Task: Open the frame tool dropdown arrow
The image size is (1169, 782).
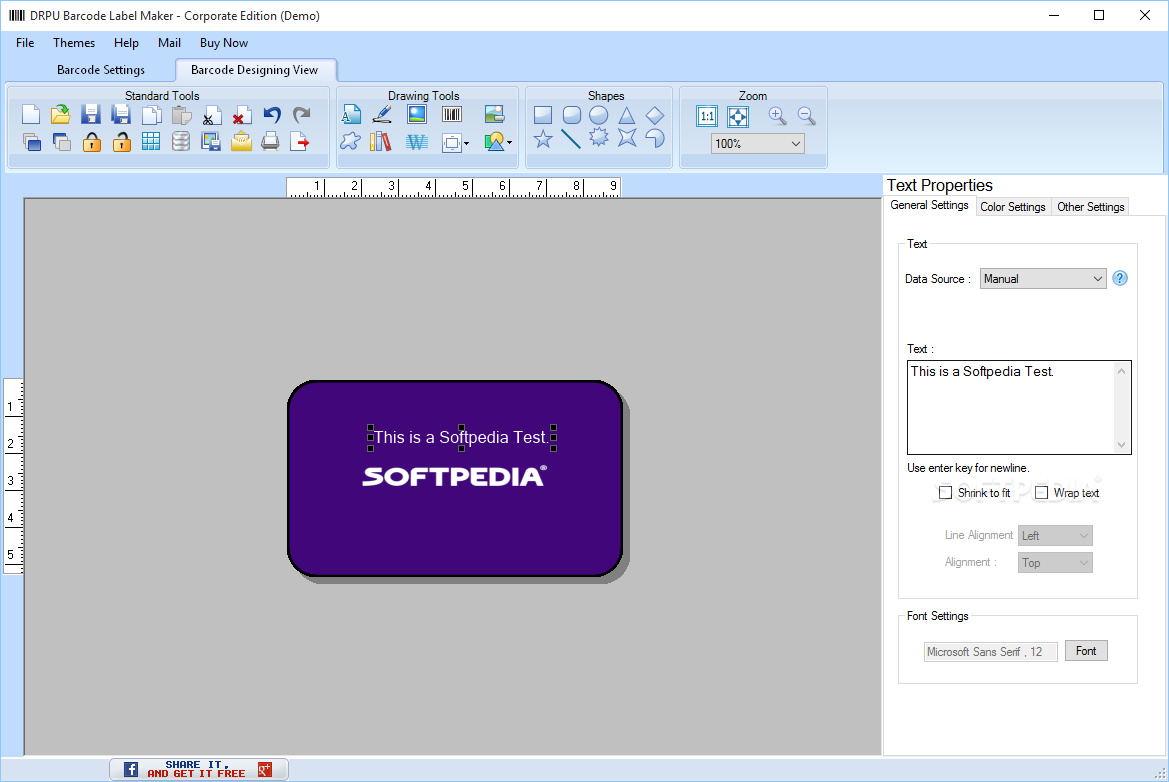Action: pyautogui.click(x=467, y=143)
